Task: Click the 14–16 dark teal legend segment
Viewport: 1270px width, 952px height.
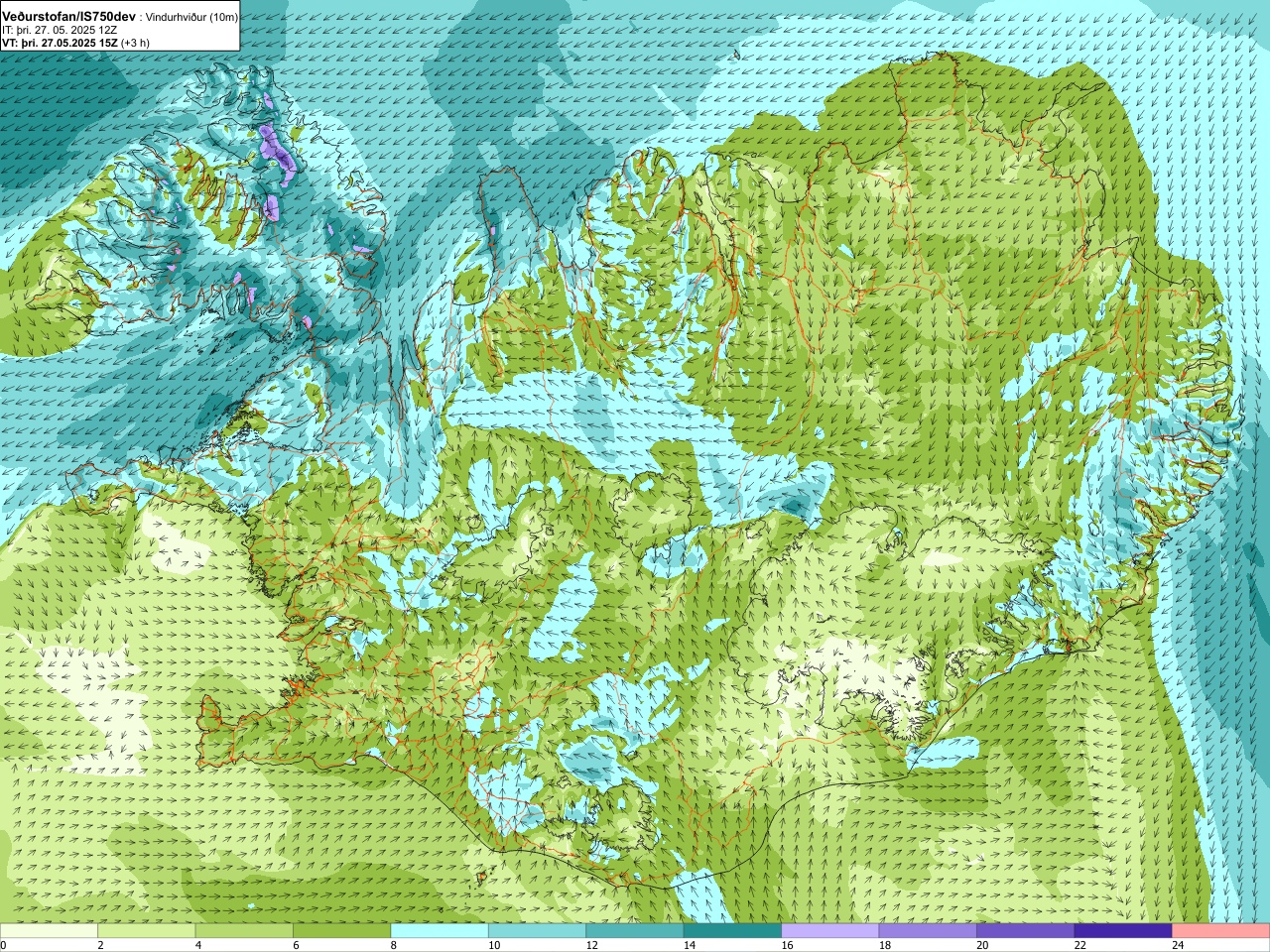Action: pyautogui.click(x=732, y=931)
